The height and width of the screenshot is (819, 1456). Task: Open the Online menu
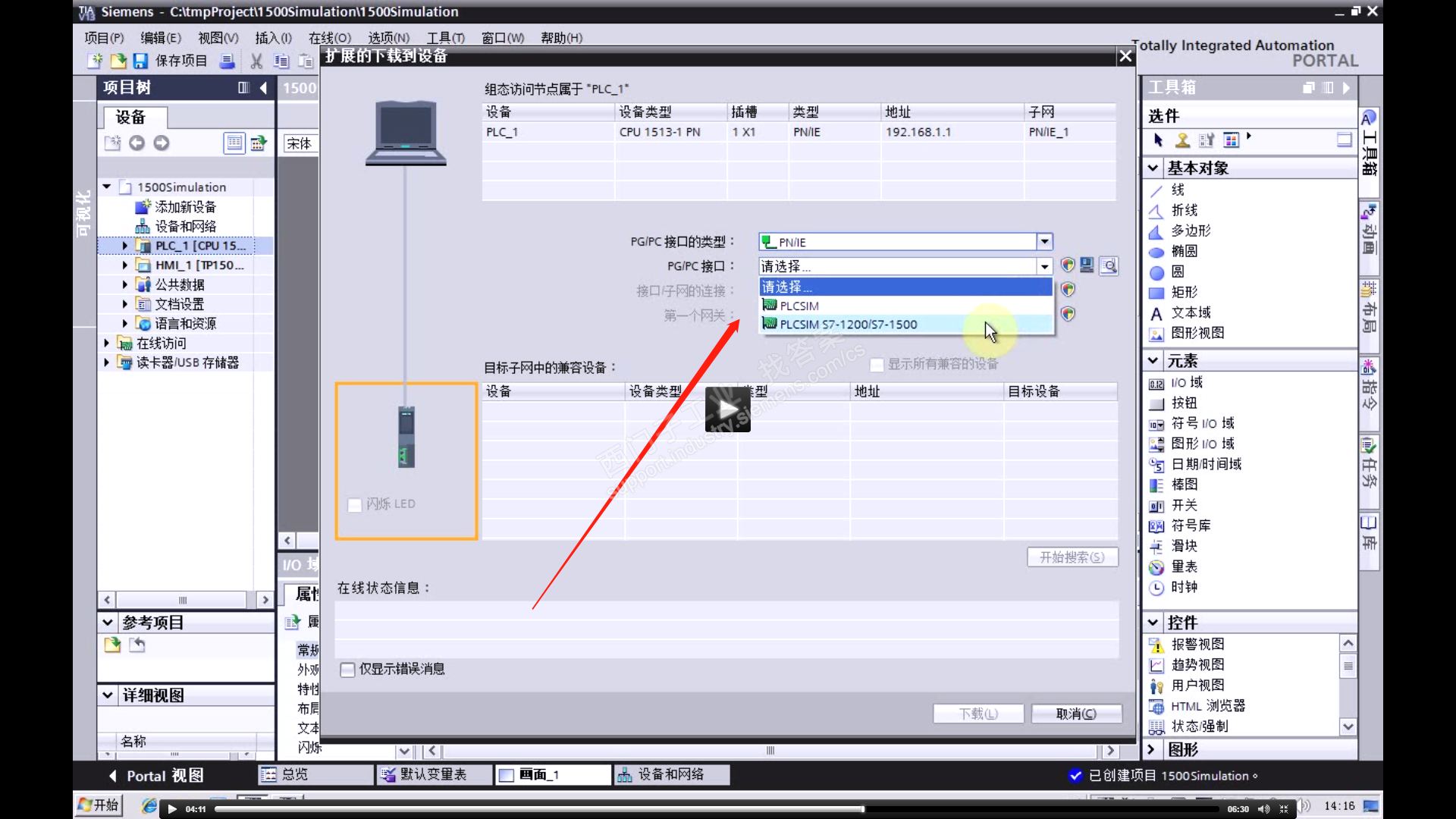click(329, 38)
